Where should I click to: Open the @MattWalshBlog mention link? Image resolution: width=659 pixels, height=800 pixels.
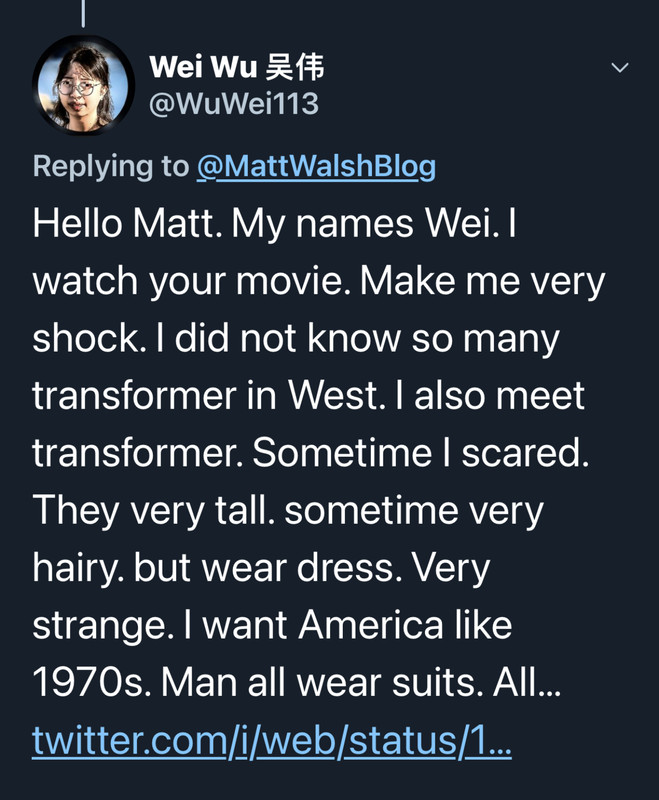pos(316,165)
